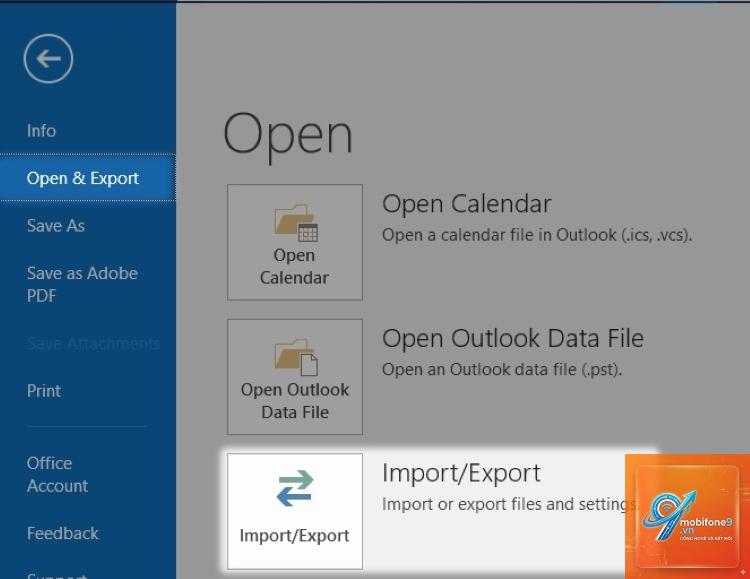Image resolution: width=750 pixels, height=579 pixels.
Task: Click the folder with document icon
Action: click(296, 357)
